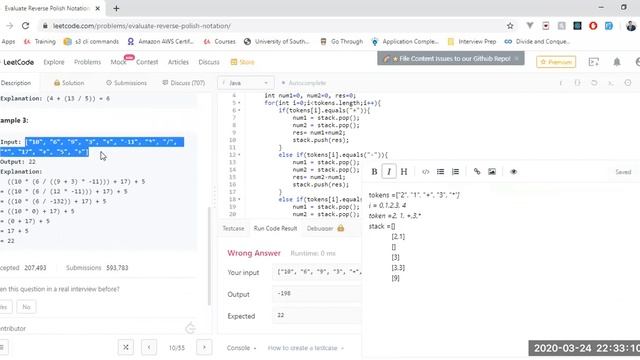Click the LeetCode logo
This screenshot has height=360, width=640.
pyautogui.click(x=17, y=62)
